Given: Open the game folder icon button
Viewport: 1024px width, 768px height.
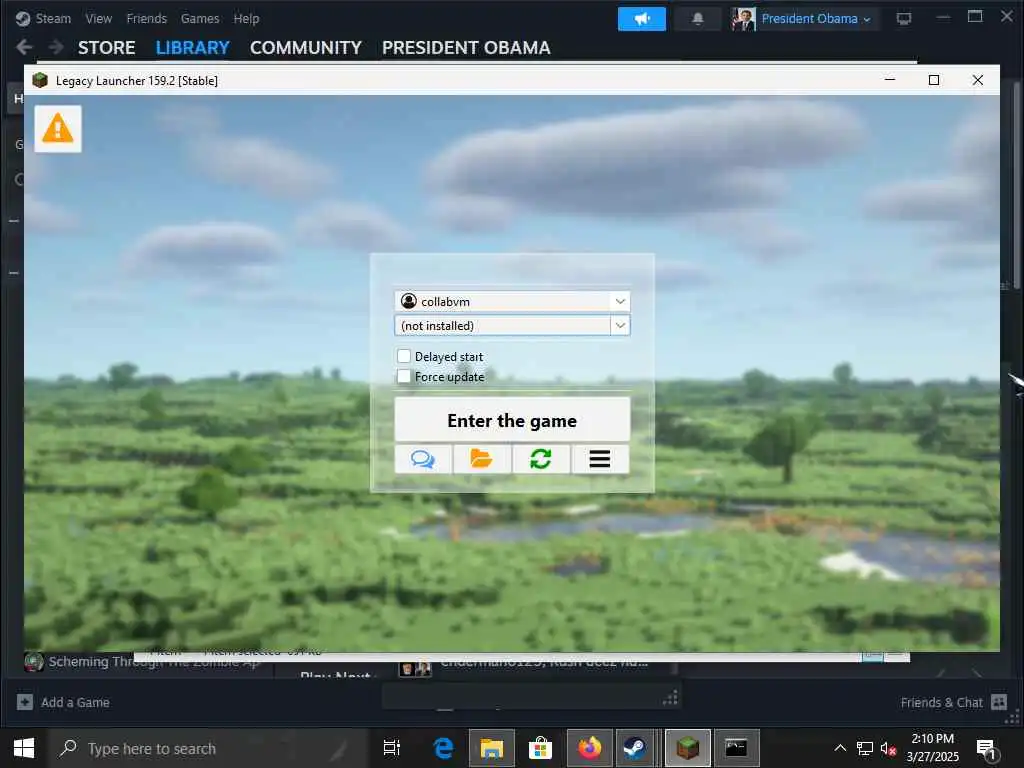Looking at the screenshot, I should [x=482, y=459].
